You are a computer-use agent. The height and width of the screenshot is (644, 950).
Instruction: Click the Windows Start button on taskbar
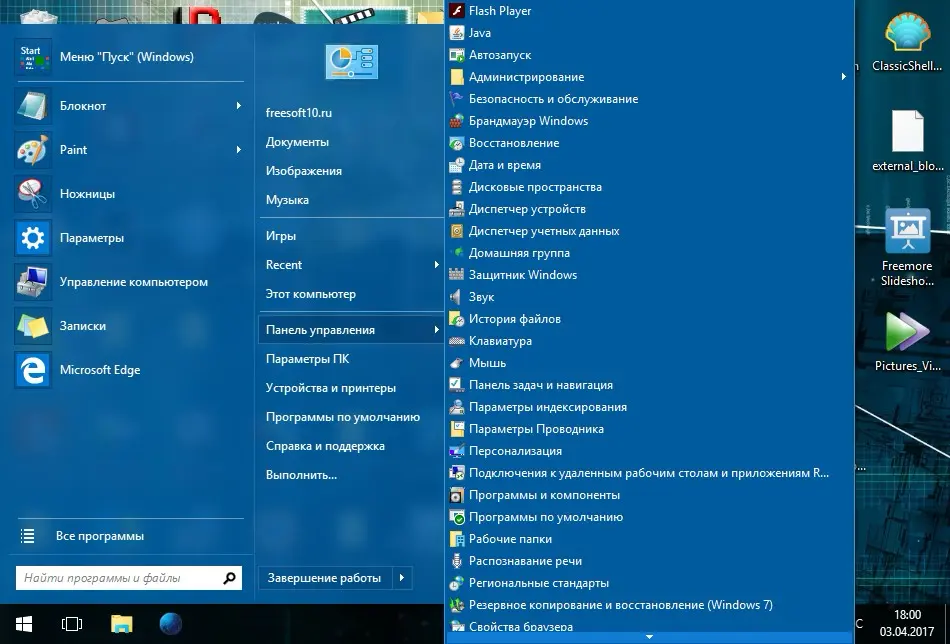(x=24, y=624)
